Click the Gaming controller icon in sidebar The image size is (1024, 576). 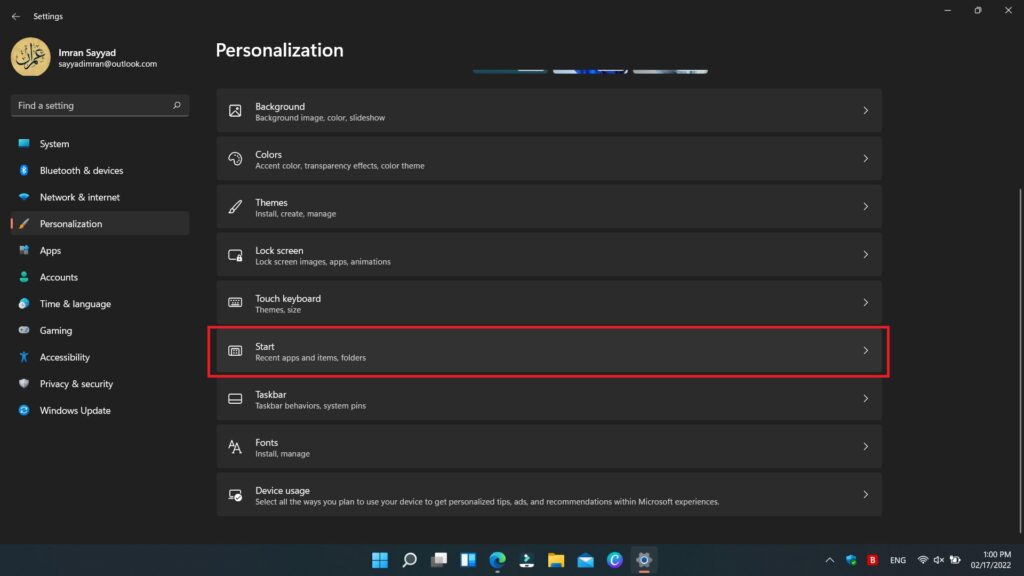[x=24, y=330]
